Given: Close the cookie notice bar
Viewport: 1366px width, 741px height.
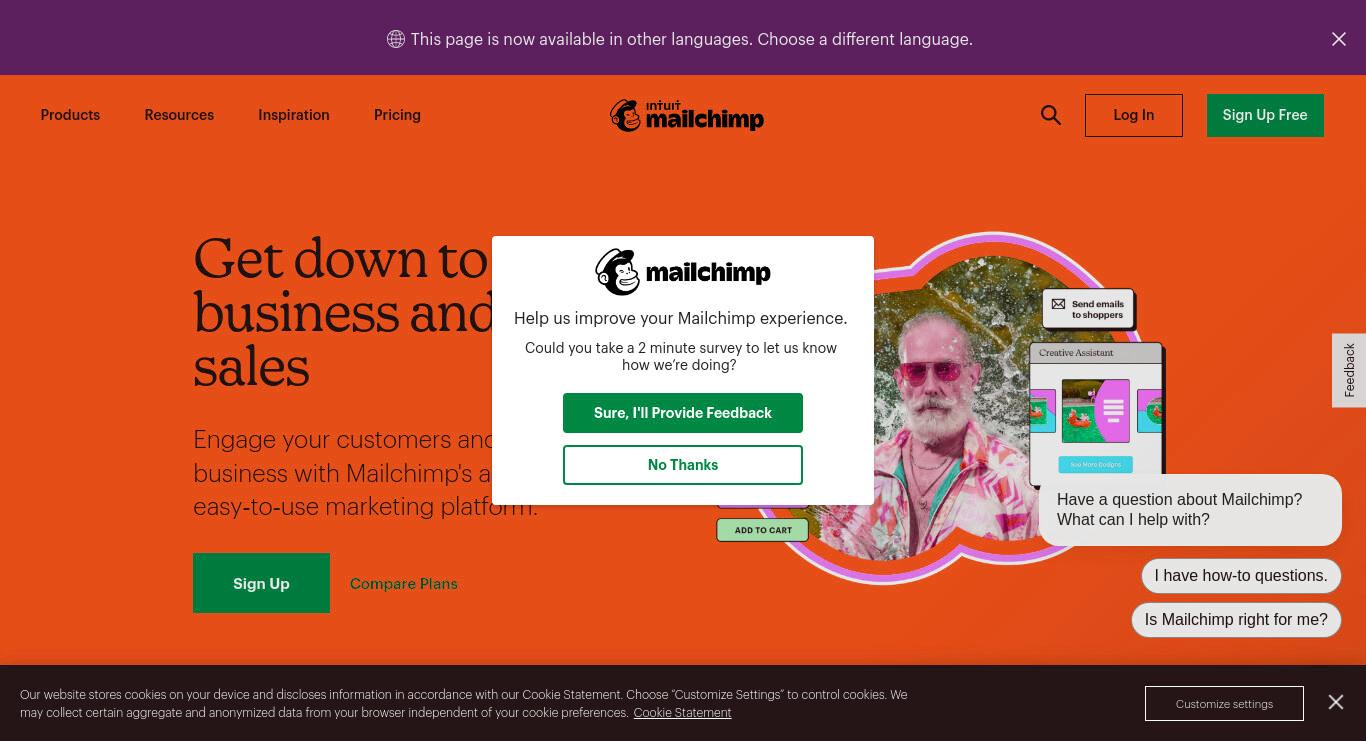Looking at the screenshot, I should (1336, 702).
